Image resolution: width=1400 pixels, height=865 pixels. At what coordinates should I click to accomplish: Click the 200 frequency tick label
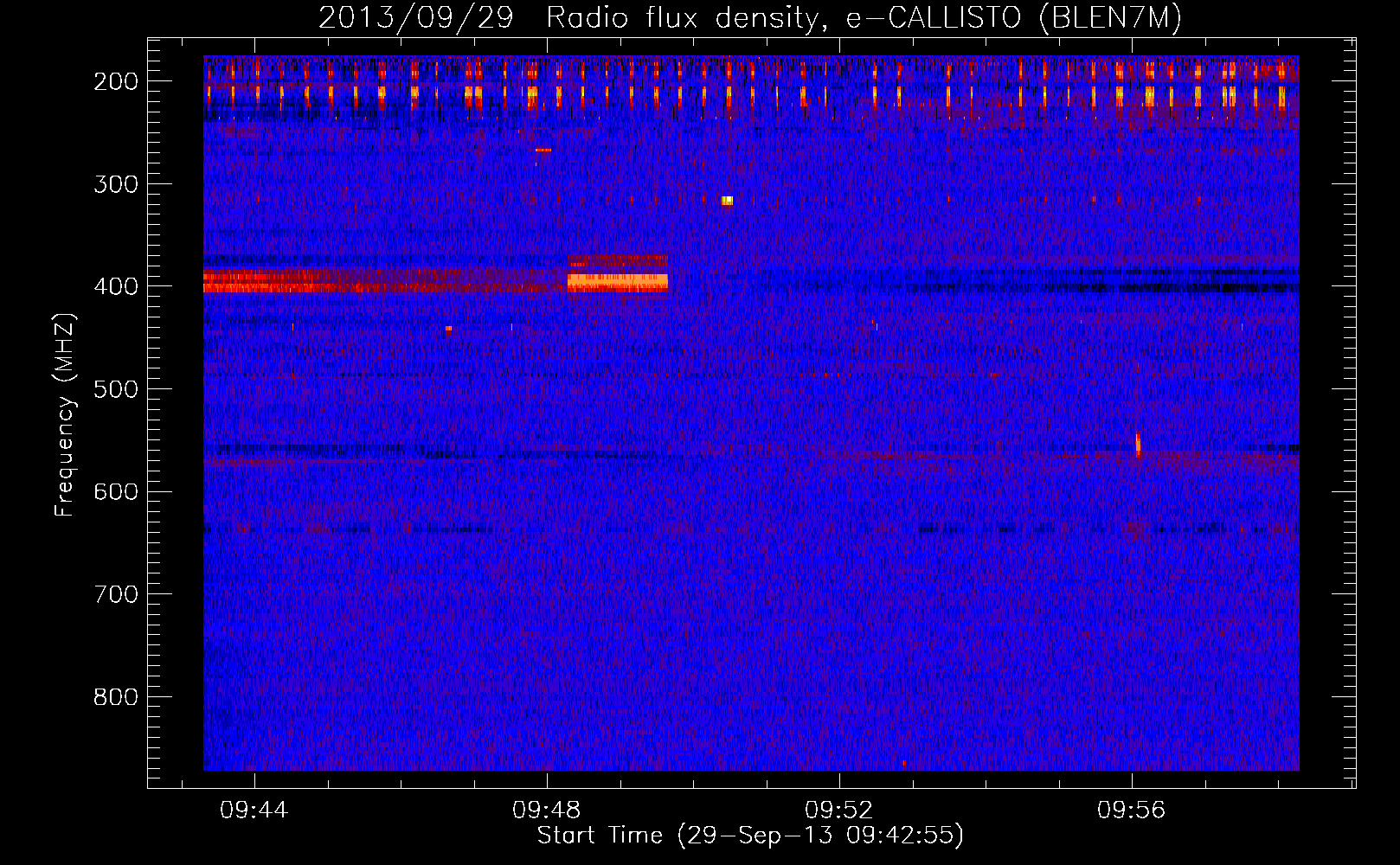point(115,82)
